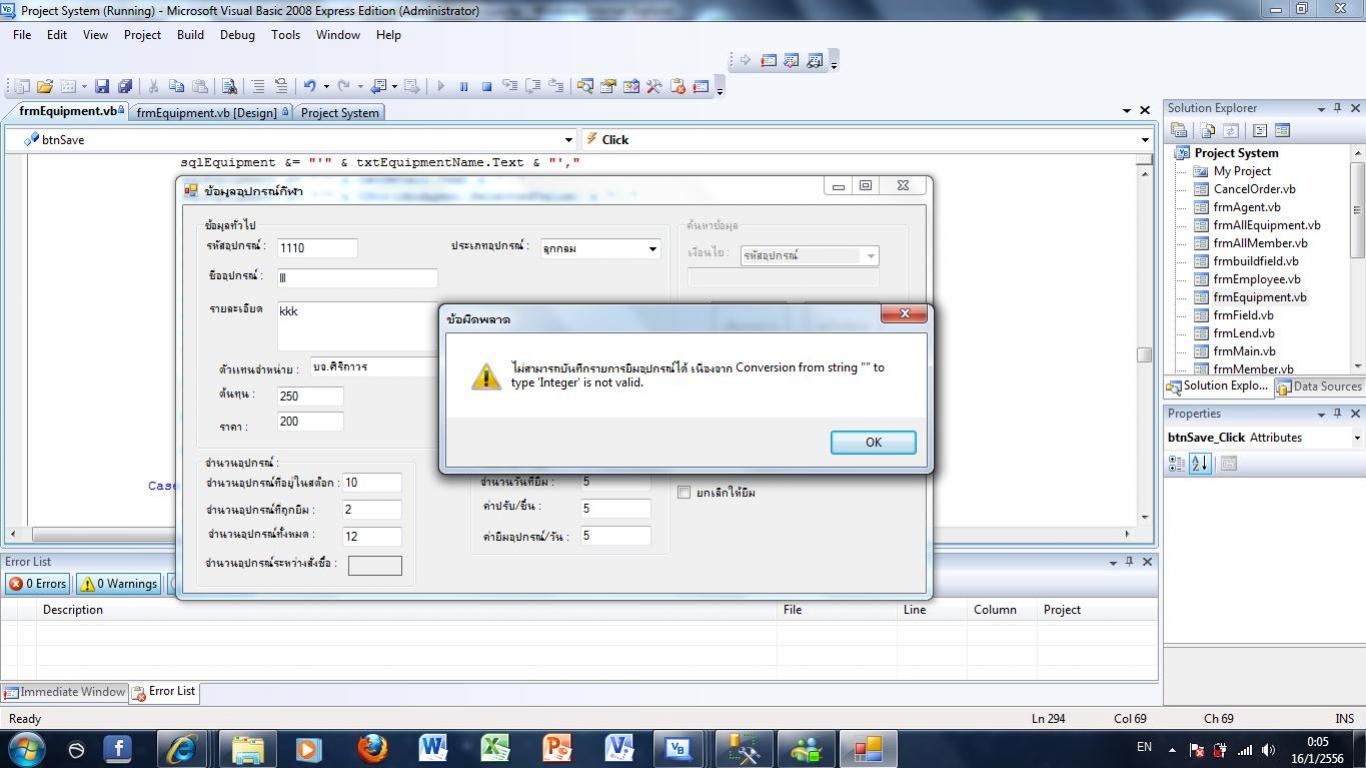The height and width of the screenshot is (768, 1366).
Task: Click the ต้นทุน field containing 250
Action: pos(310,396)
